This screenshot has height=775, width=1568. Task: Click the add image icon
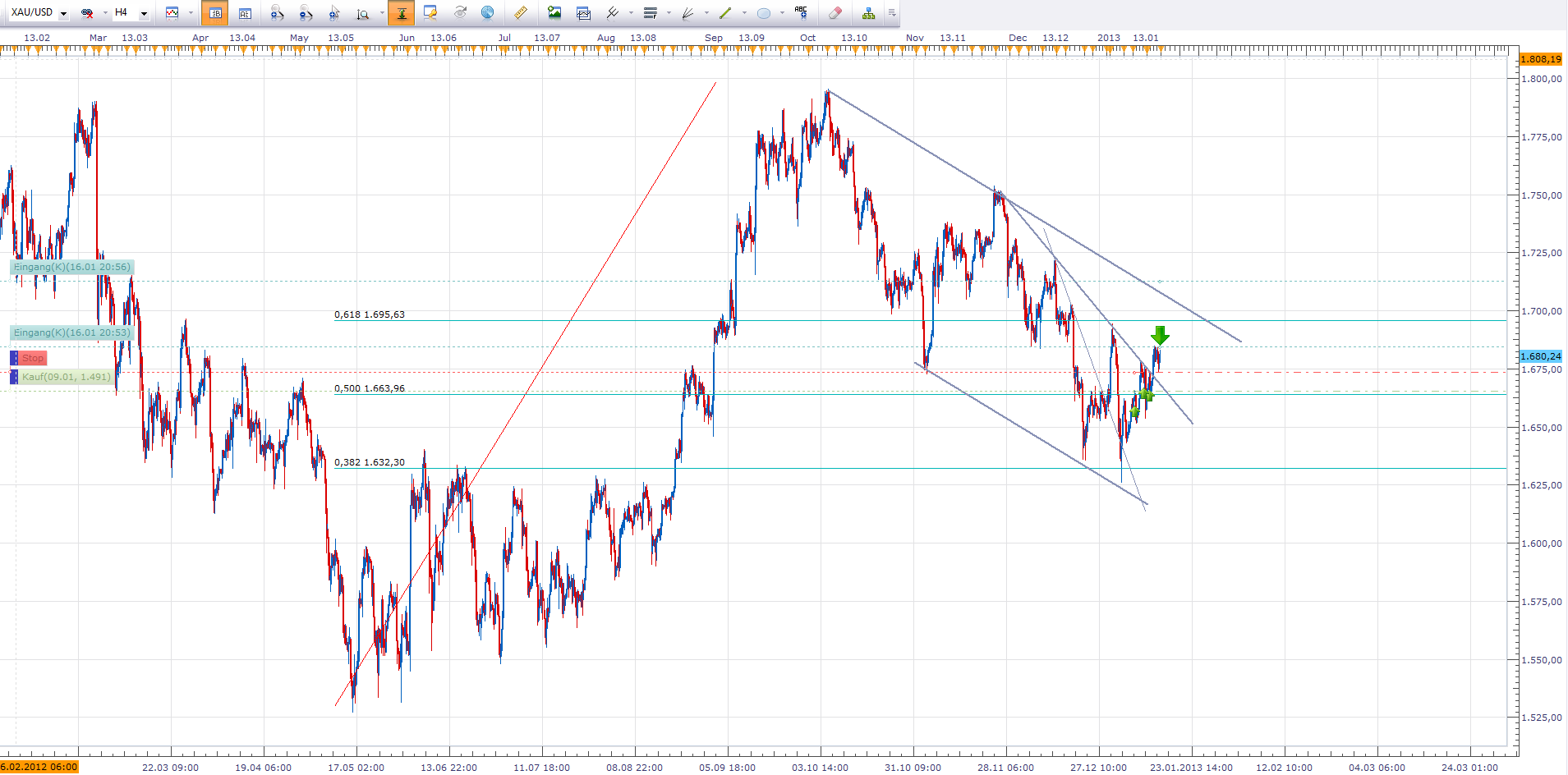(x=554, y=13)
